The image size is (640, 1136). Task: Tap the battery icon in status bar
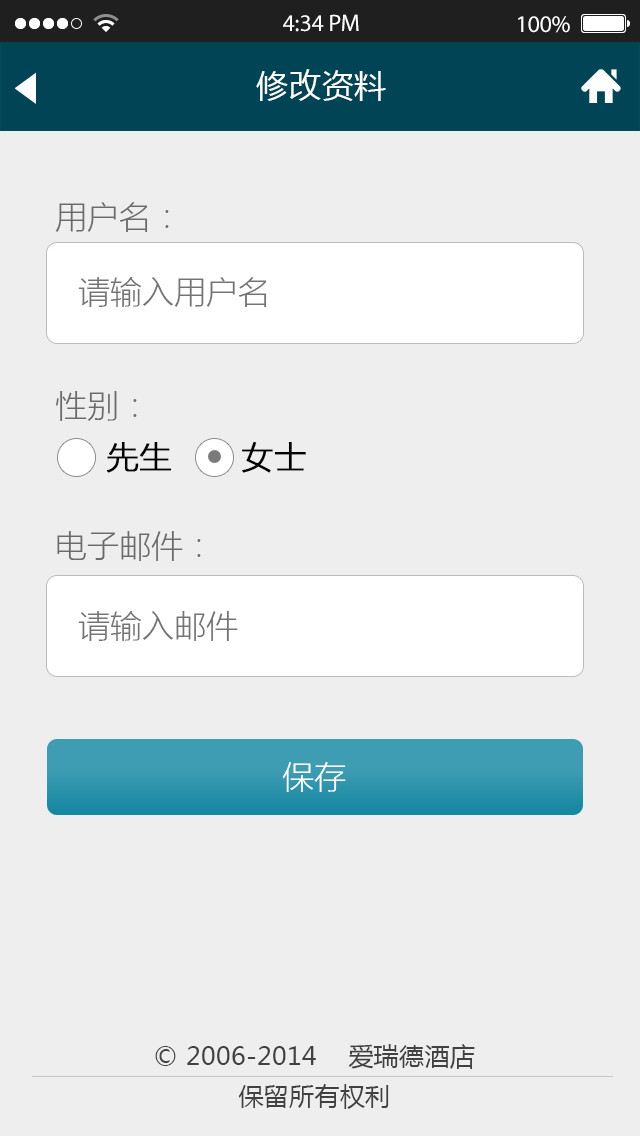[x=604, y=23]
